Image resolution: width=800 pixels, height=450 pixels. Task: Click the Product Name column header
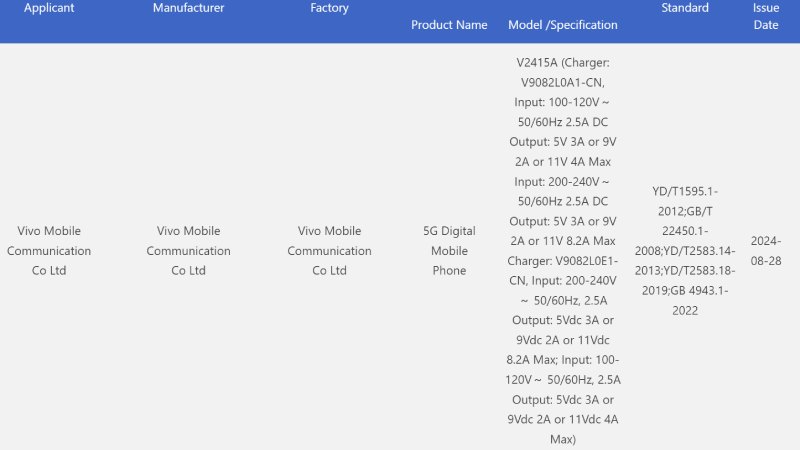click(x=449, y=24)
